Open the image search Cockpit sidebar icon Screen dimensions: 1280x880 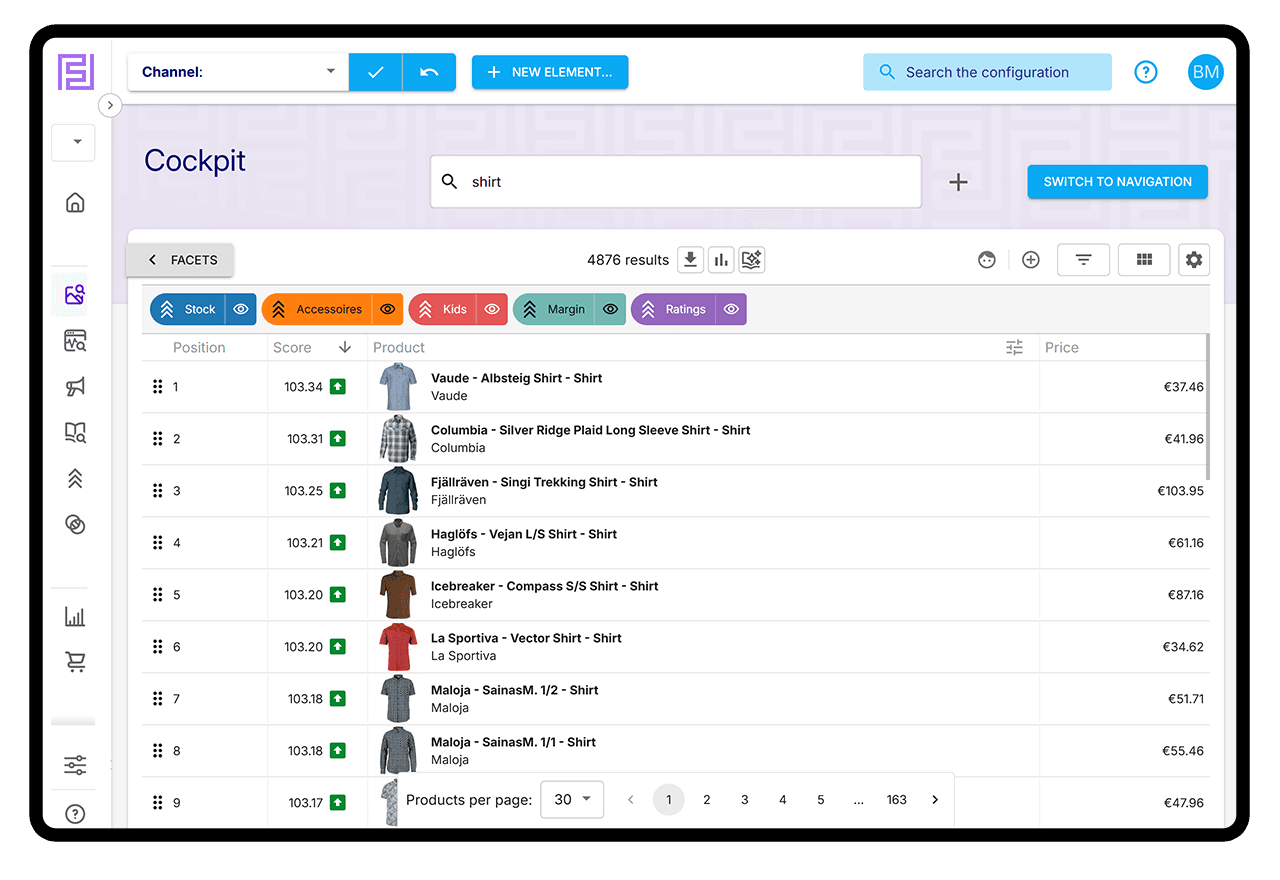click(x=75, y=294)
